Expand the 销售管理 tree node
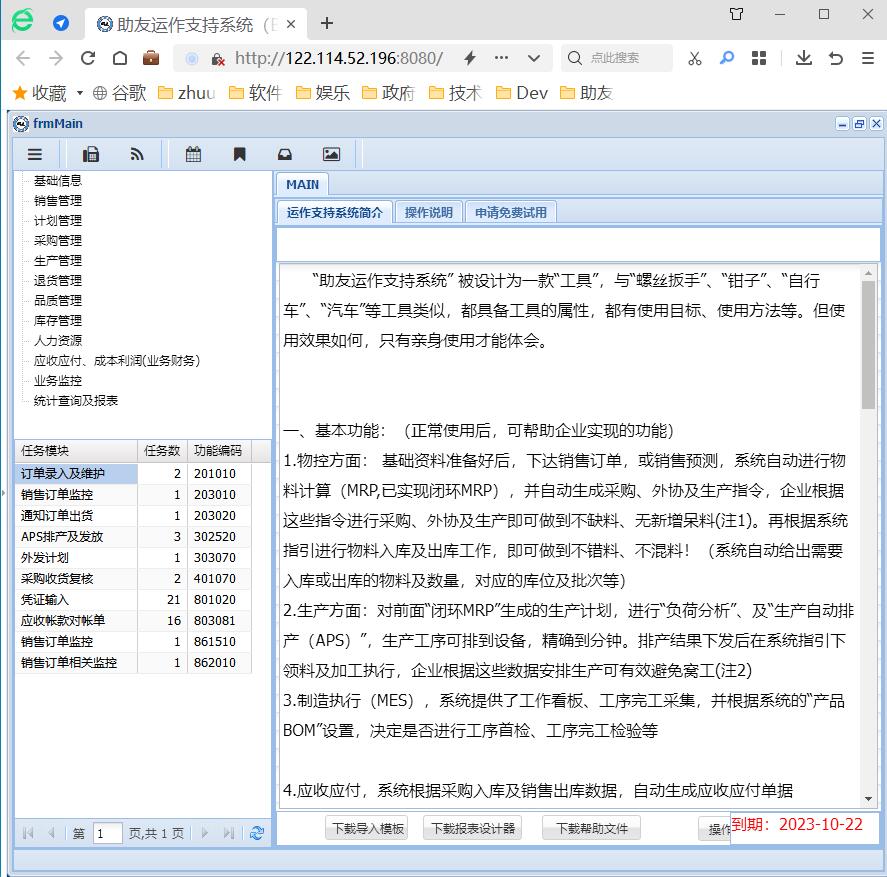887x877 pixels. tap(58, 201)
